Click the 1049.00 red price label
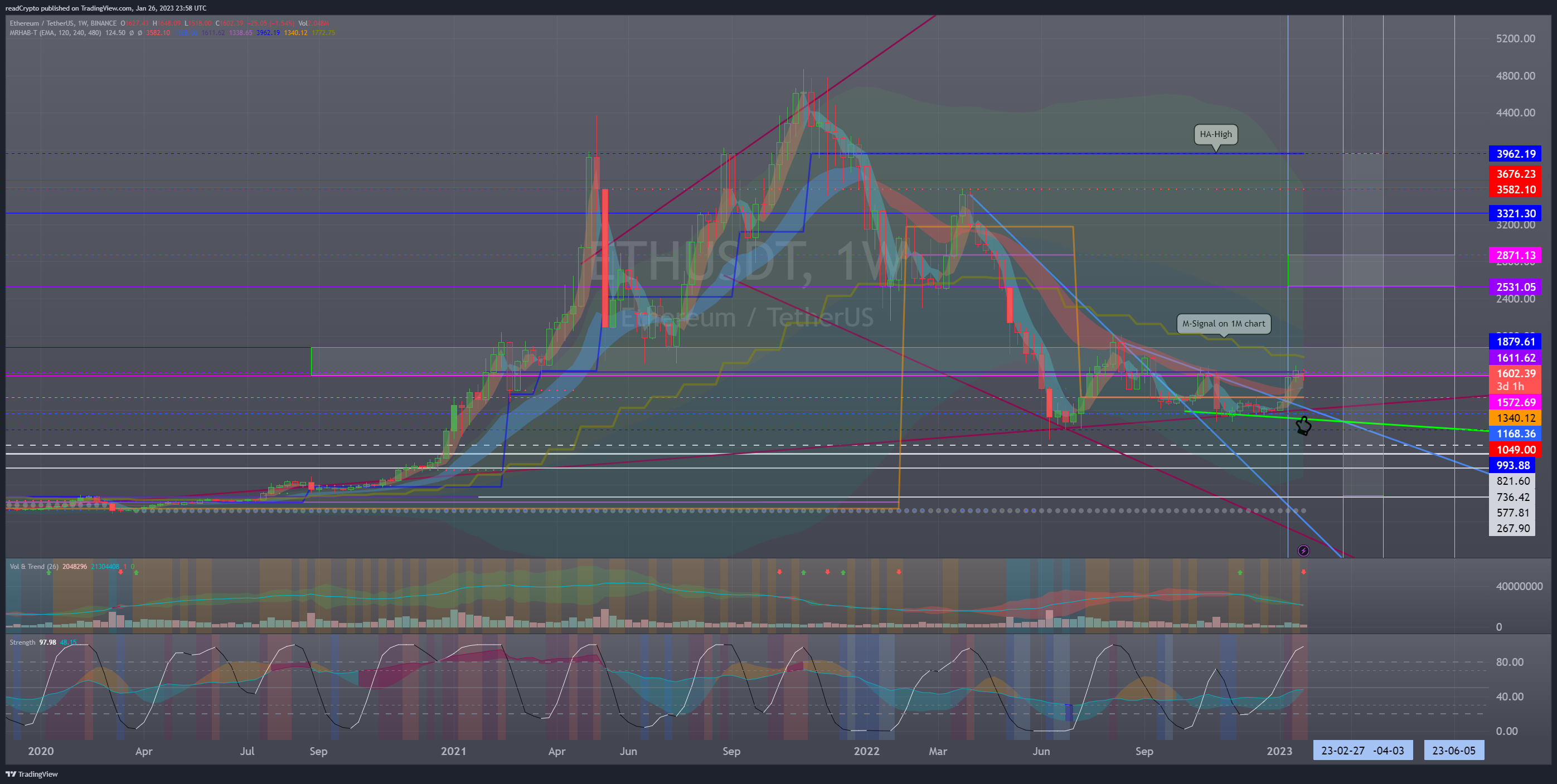Image resolution: width=1557 pixels, height=784 pixels. tap(1515, 450)
